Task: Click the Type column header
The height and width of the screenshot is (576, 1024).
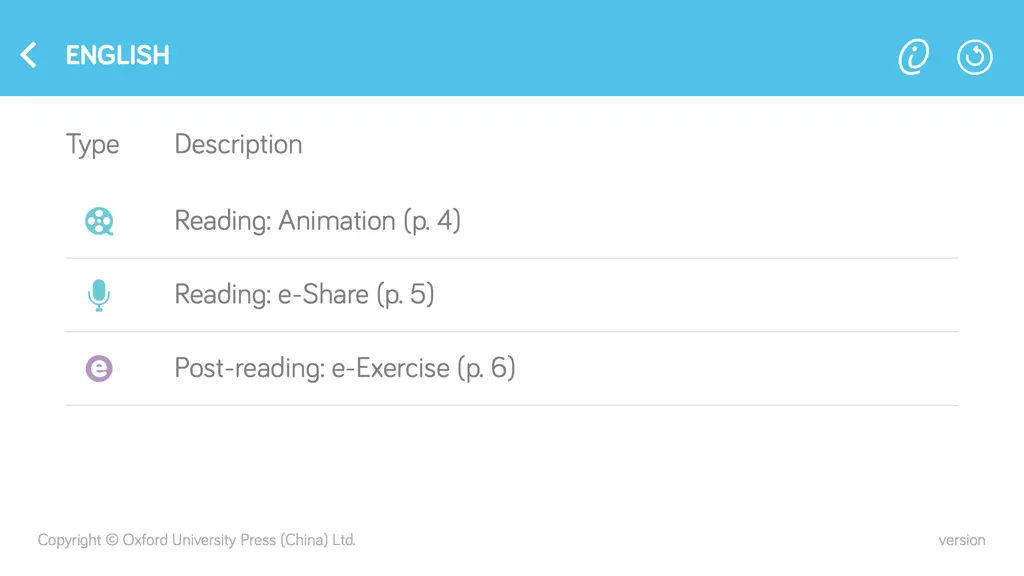Action: point(93,145)
